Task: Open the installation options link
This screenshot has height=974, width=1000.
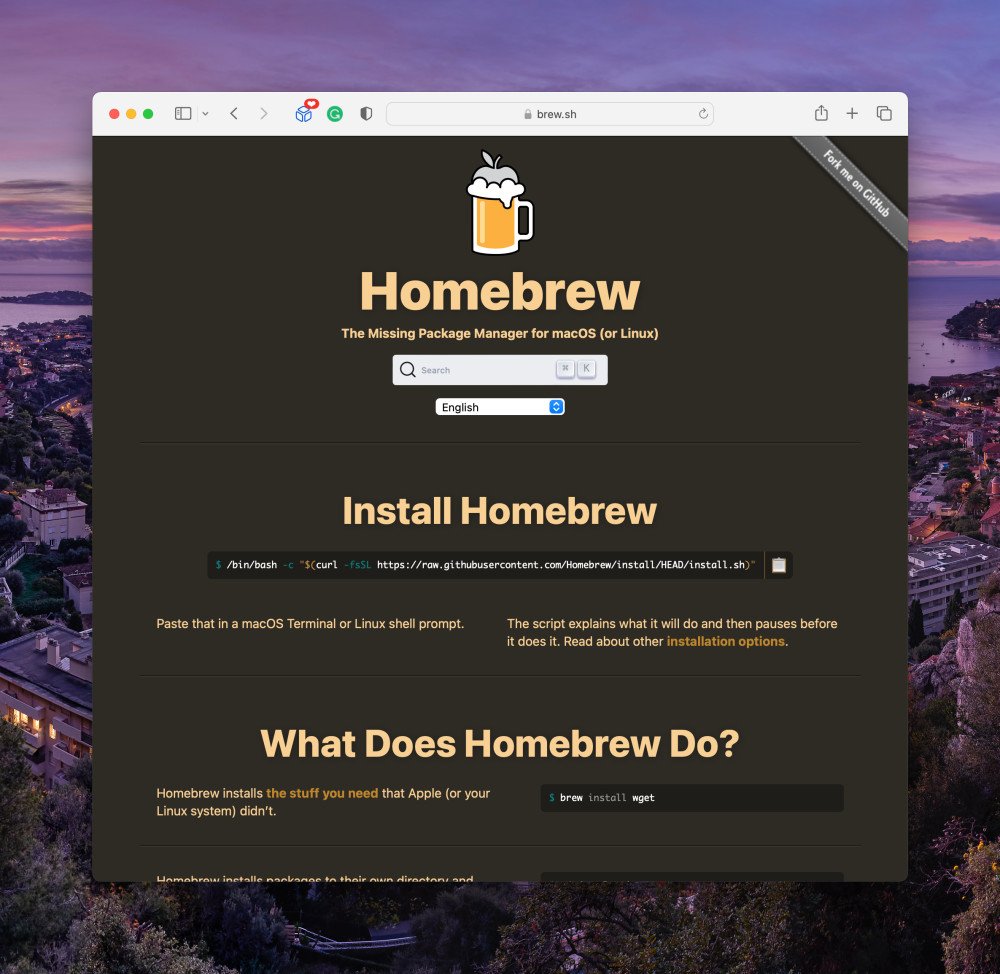Action: click(726, 642)
